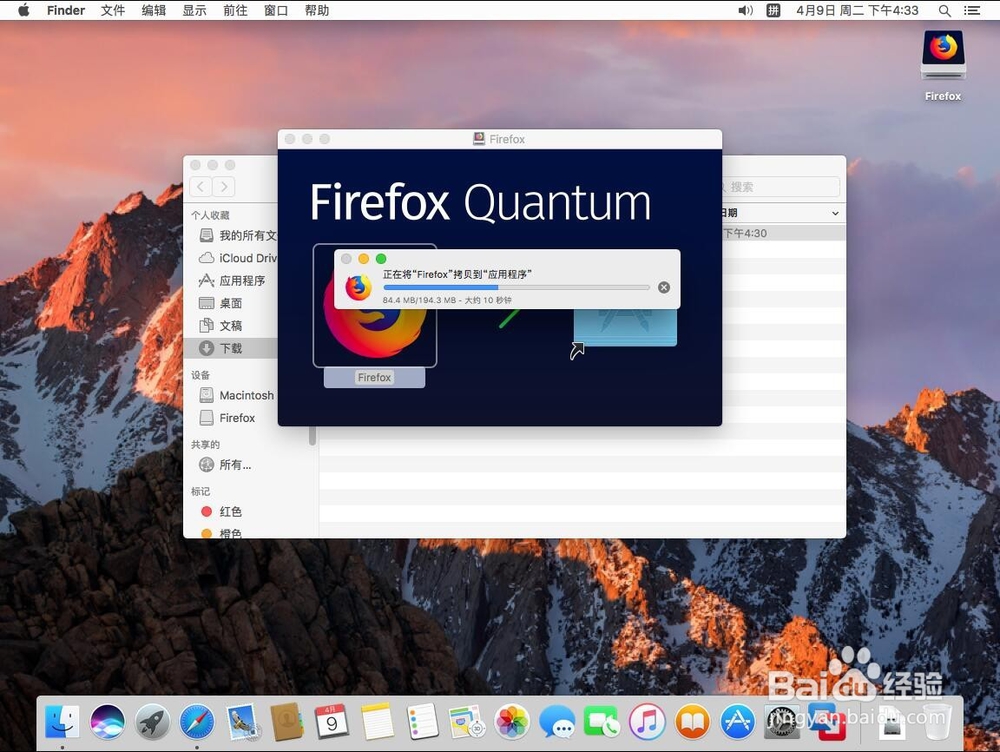Open Launchpad from the Dock
The width and height of the screenshot is (1000, 752).
152,722
